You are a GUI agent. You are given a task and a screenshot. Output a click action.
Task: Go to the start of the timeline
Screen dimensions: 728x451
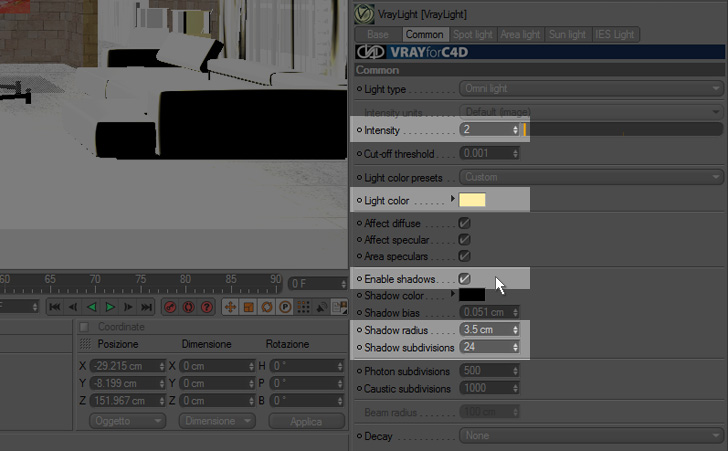55,307
